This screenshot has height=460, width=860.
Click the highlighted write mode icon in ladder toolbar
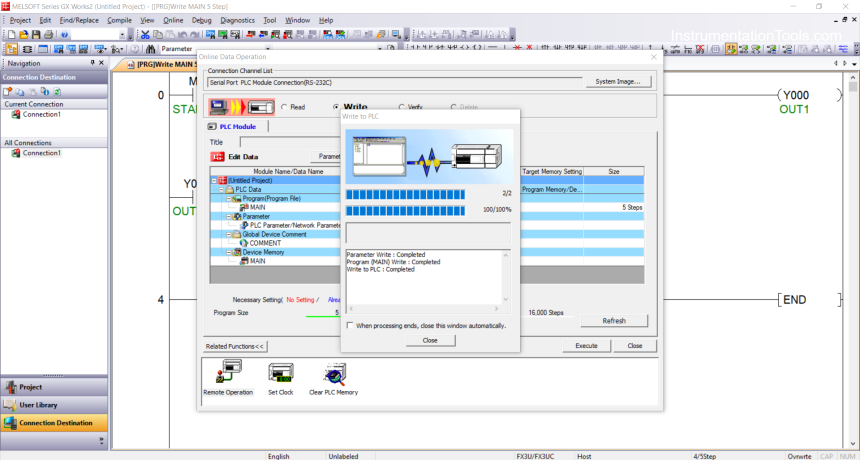(x=731, y=49)
